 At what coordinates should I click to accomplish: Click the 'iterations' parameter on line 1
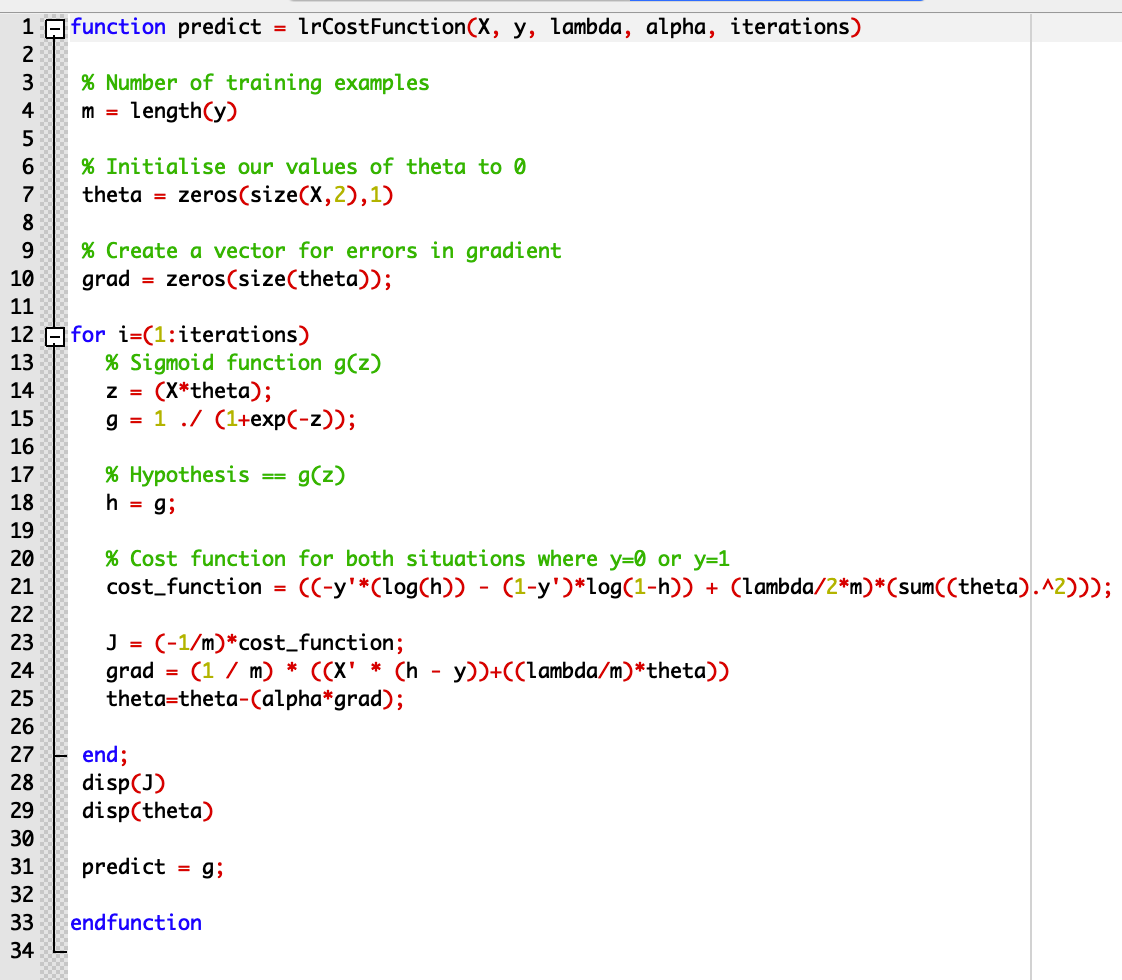(789, 27)
